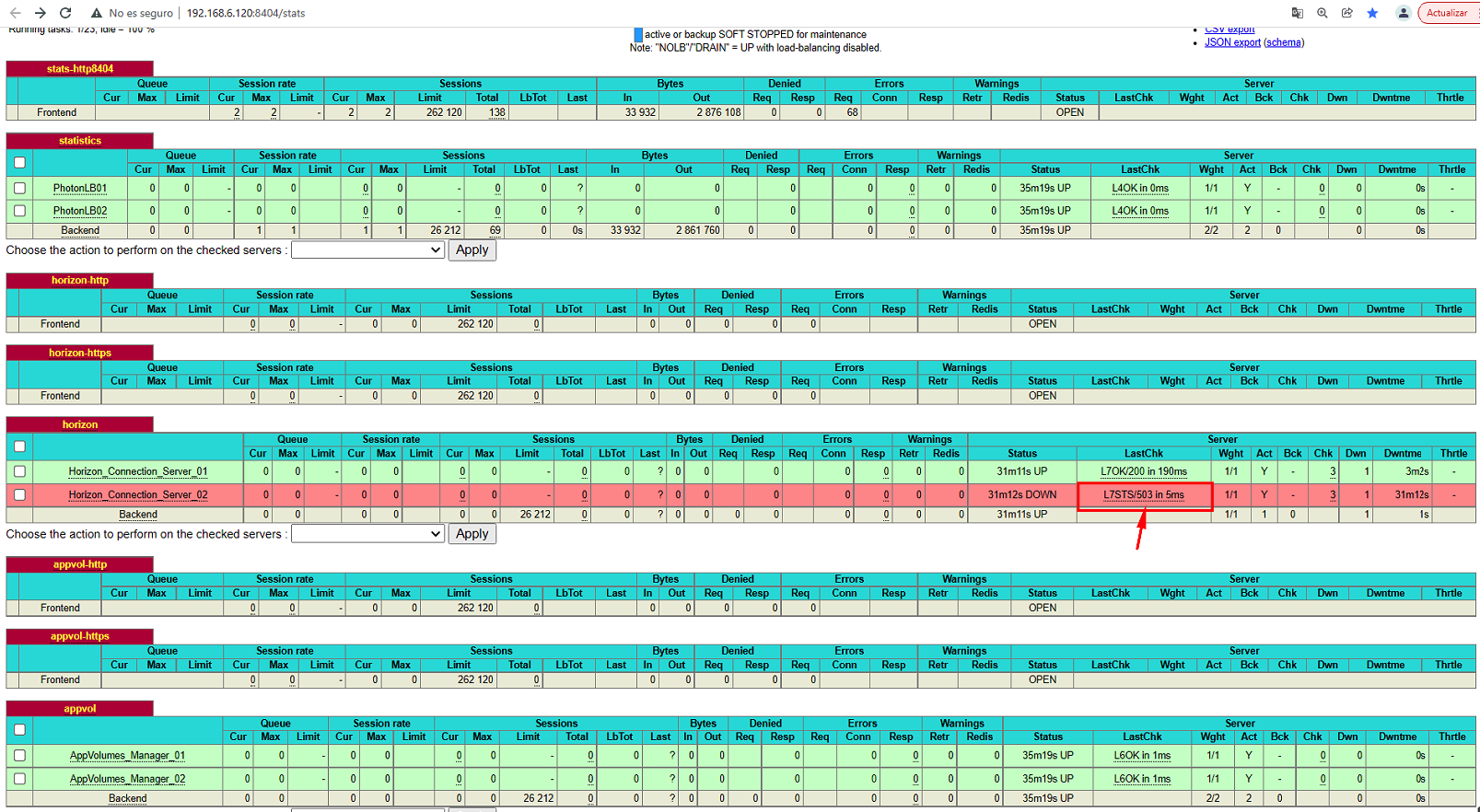The width and height of the screenshot is (1480, 812).
Task: Click the L7OK/200 in 190ms check result
Action: click(x=1144, y=471)
